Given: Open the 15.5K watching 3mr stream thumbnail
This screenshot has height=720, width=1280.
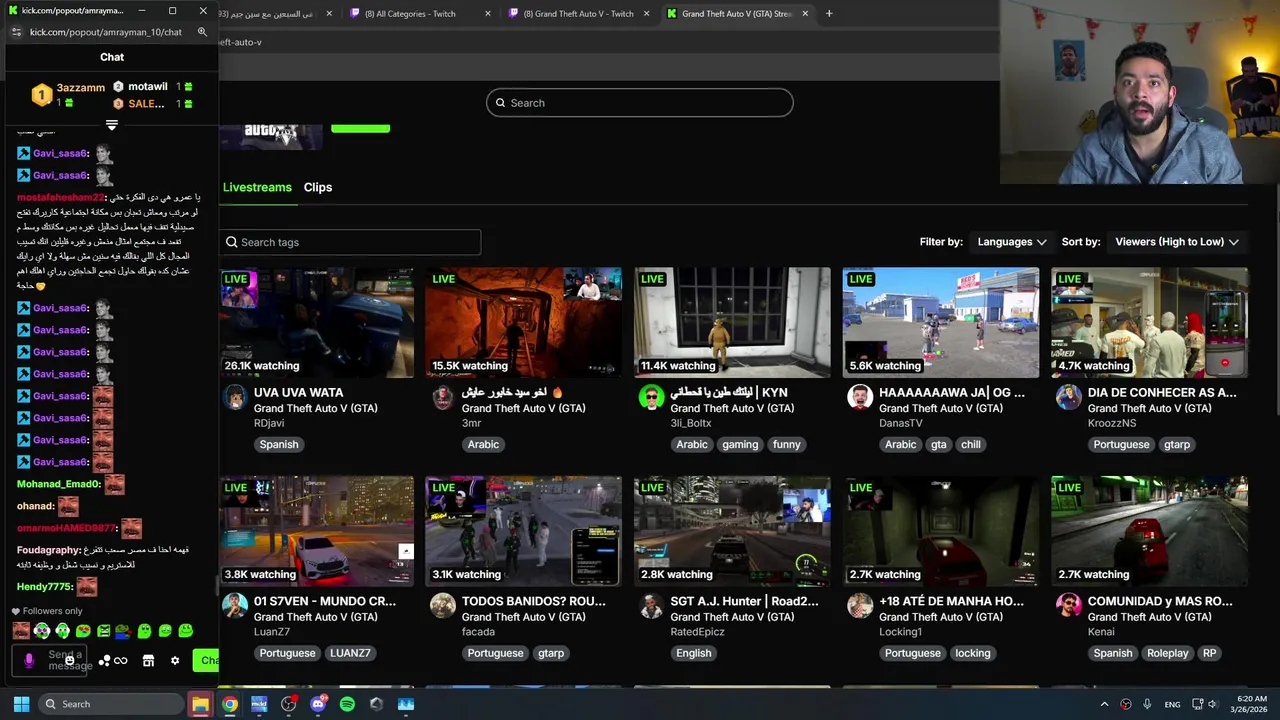Looking at the screenshot, I should (523, 322).
